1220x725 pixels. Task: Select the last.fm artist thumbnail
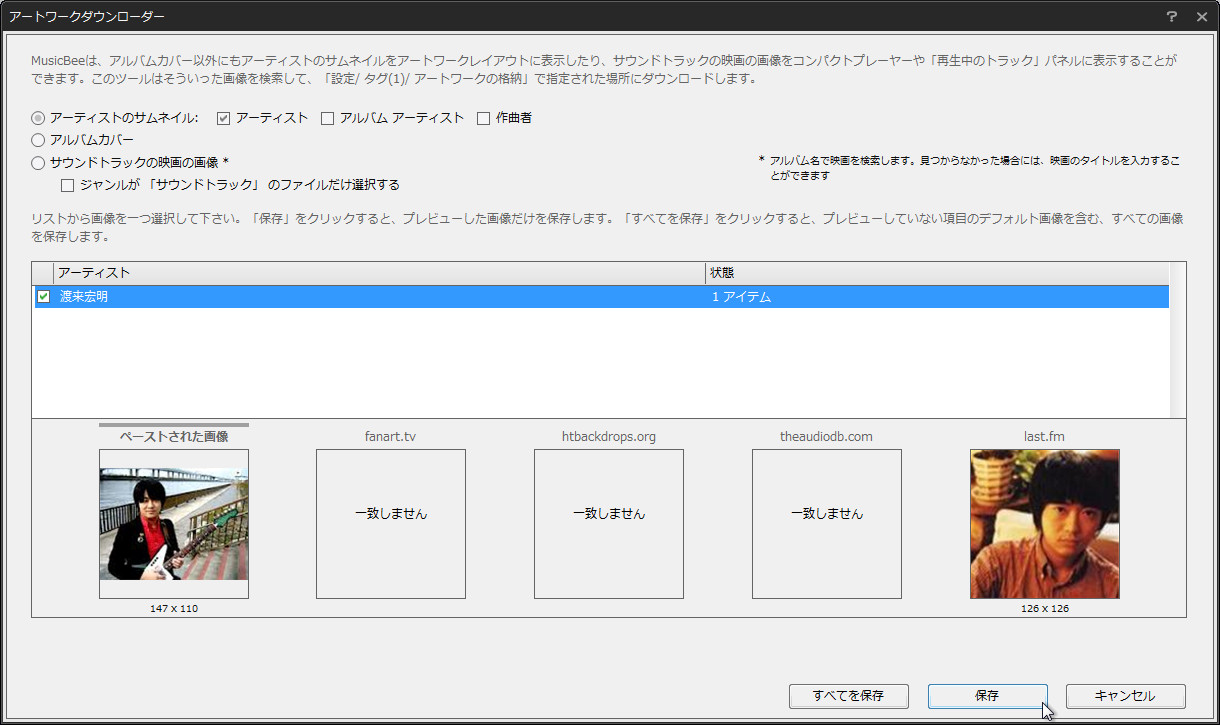pyautogui.click(x=1044, y=523)
